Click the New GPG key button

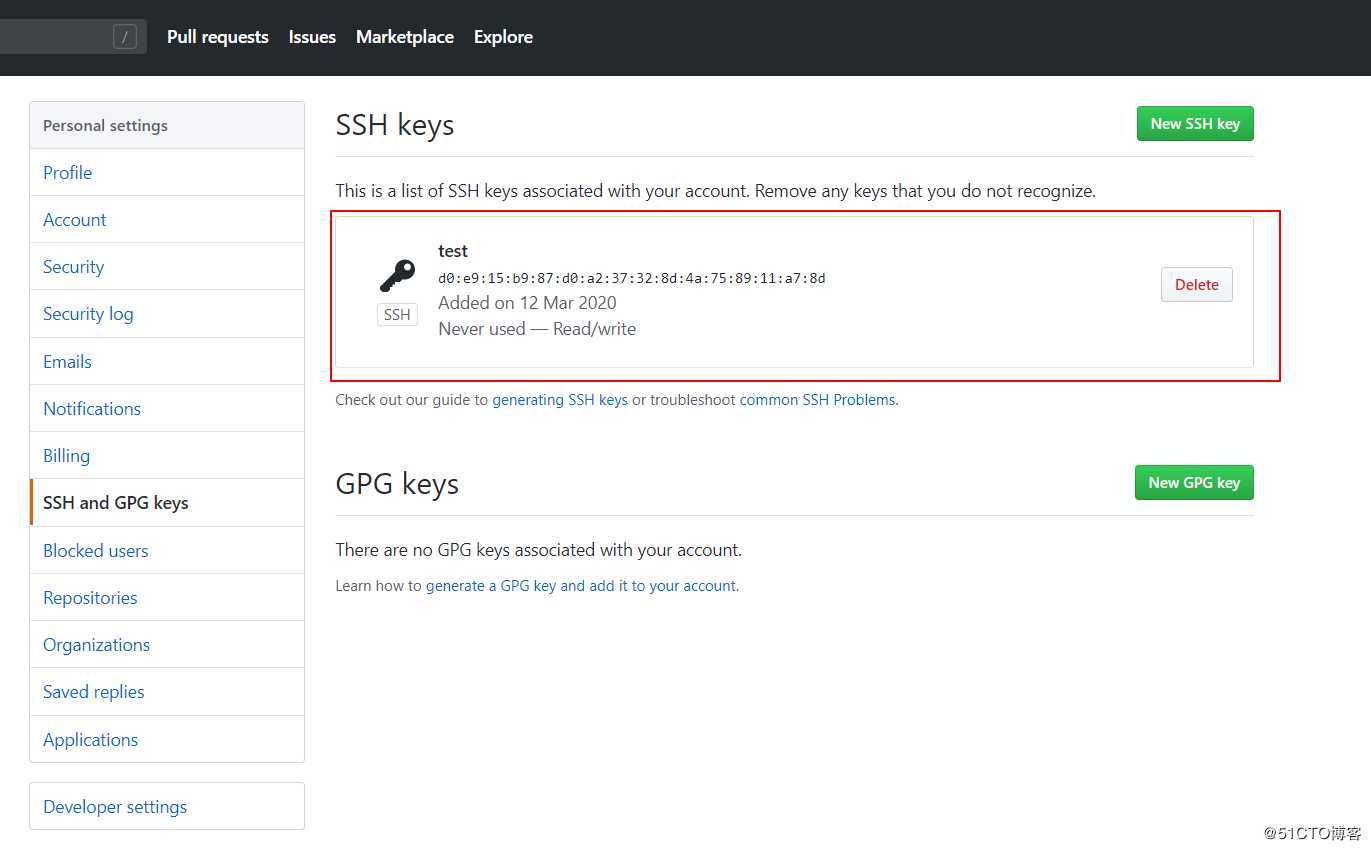click(1194, 482)
